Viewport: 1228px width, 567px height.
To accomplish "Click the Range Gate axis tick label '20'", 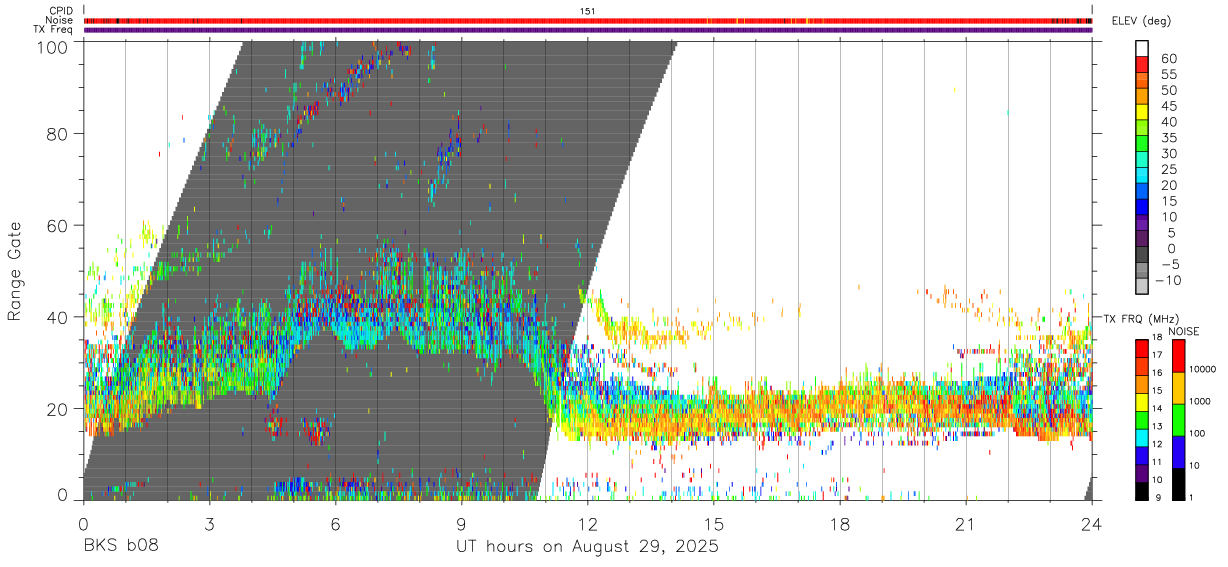I will point(58,408).
